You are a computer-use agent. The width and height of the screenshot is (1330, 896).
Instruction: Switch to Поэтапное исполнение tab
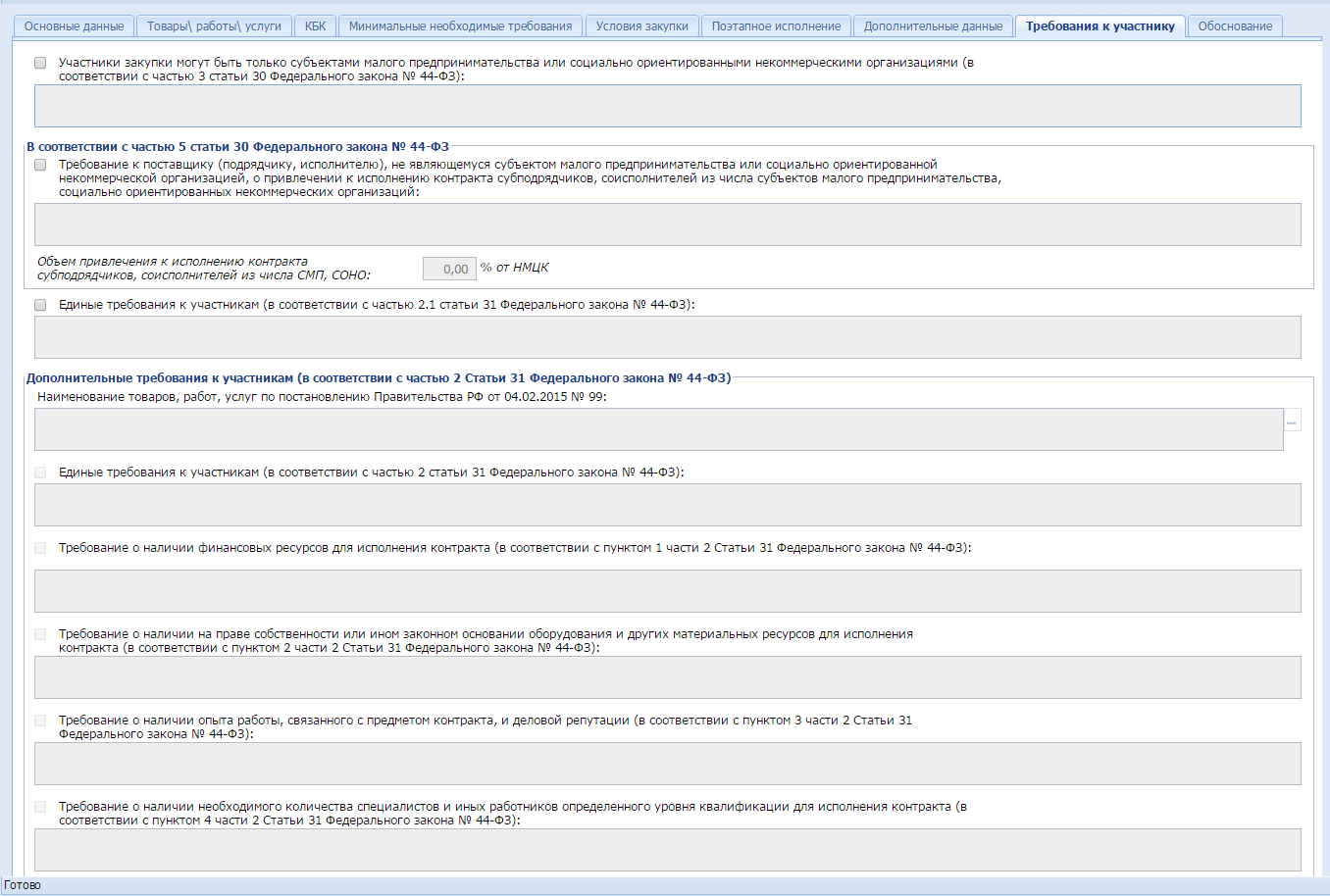click(x=776, y=26)
